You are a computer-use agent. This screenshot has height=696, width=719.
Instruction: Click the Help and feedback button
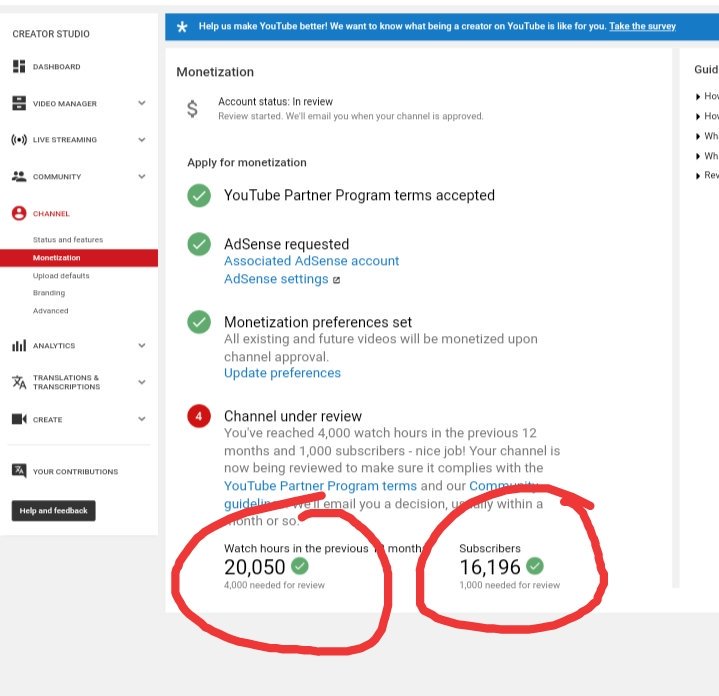pos(54,510)
